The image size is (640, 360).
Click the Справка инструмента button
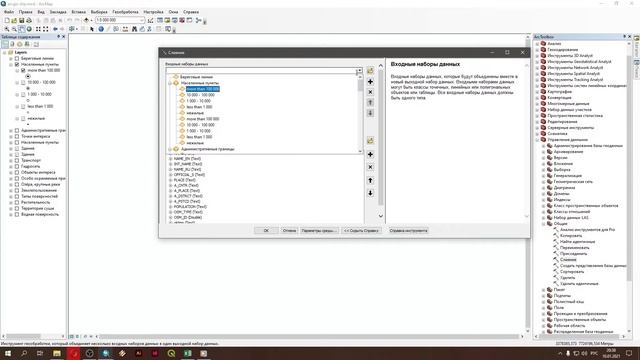[x=408, y=231]
